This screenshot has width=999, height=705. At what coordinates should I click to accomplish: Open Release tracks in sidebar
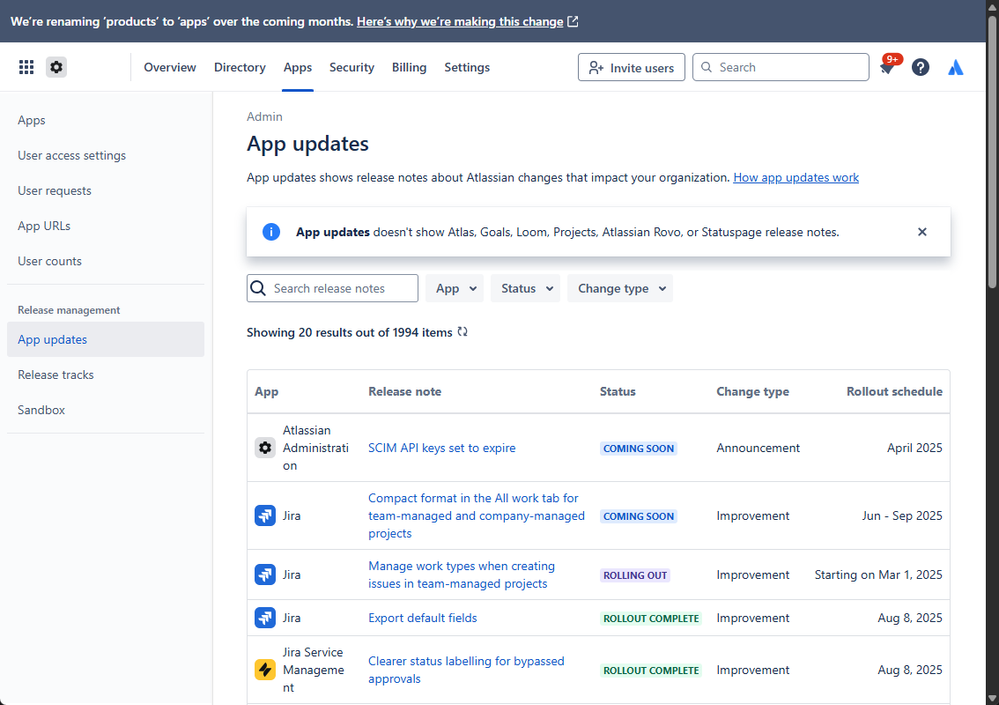tap(55, 374)
